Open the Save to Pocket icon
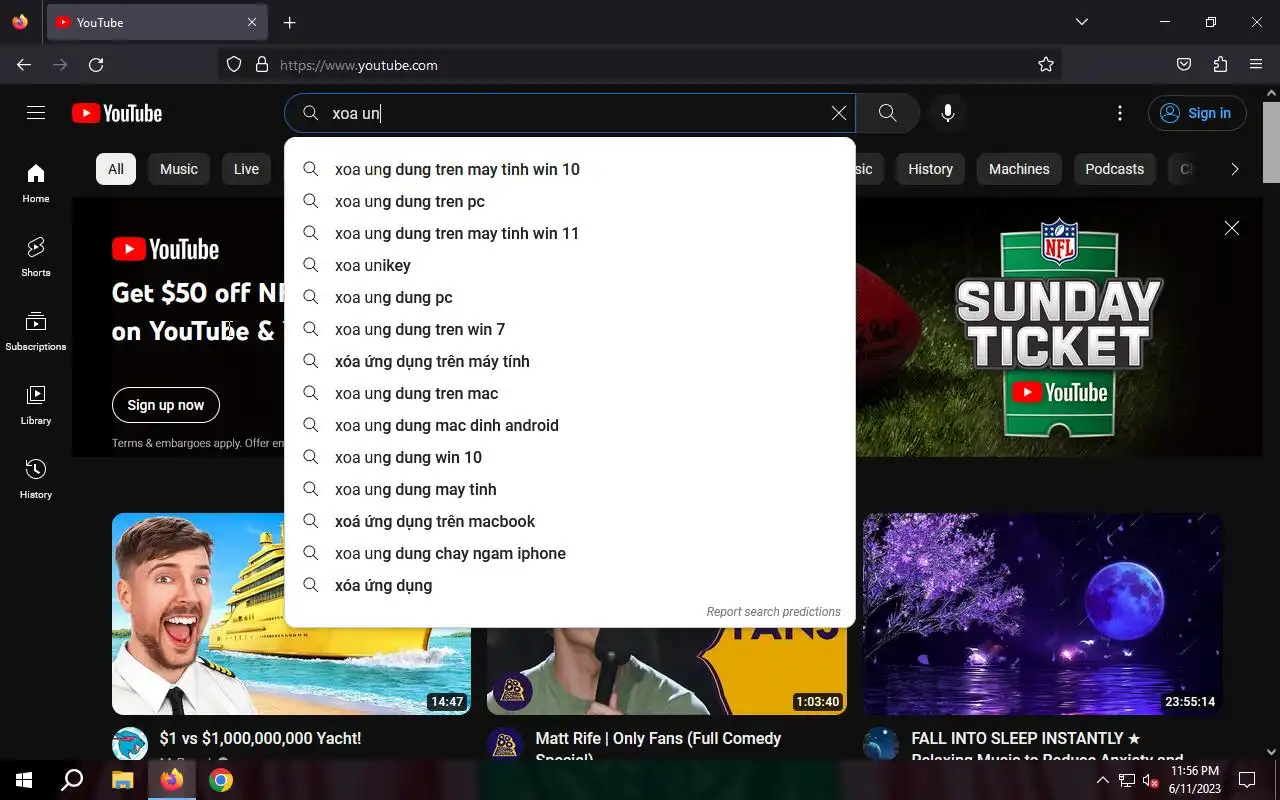 pyautogui.click(x=1184, y=65)
